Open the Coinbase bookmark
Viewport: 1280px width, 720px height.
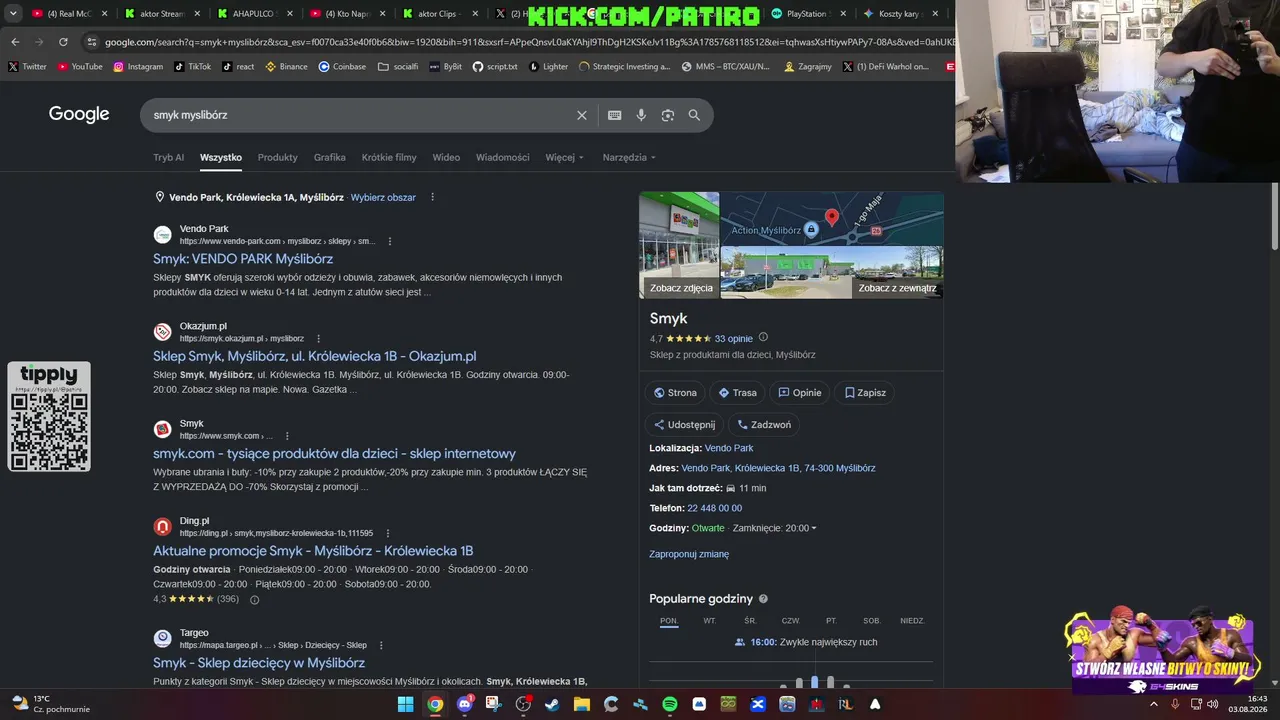point(342,67)
